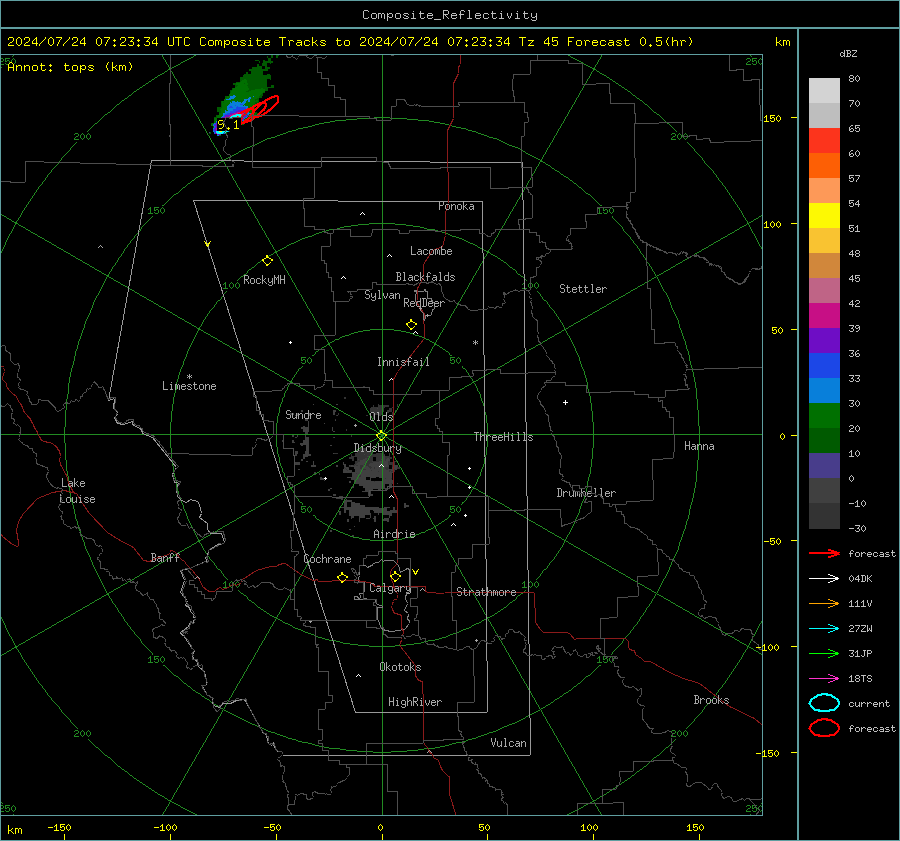The width and height of the screenshot is (900, 841).
Task: Select the white 04DK arrow legend icon
Action: [x=824, y=578]
